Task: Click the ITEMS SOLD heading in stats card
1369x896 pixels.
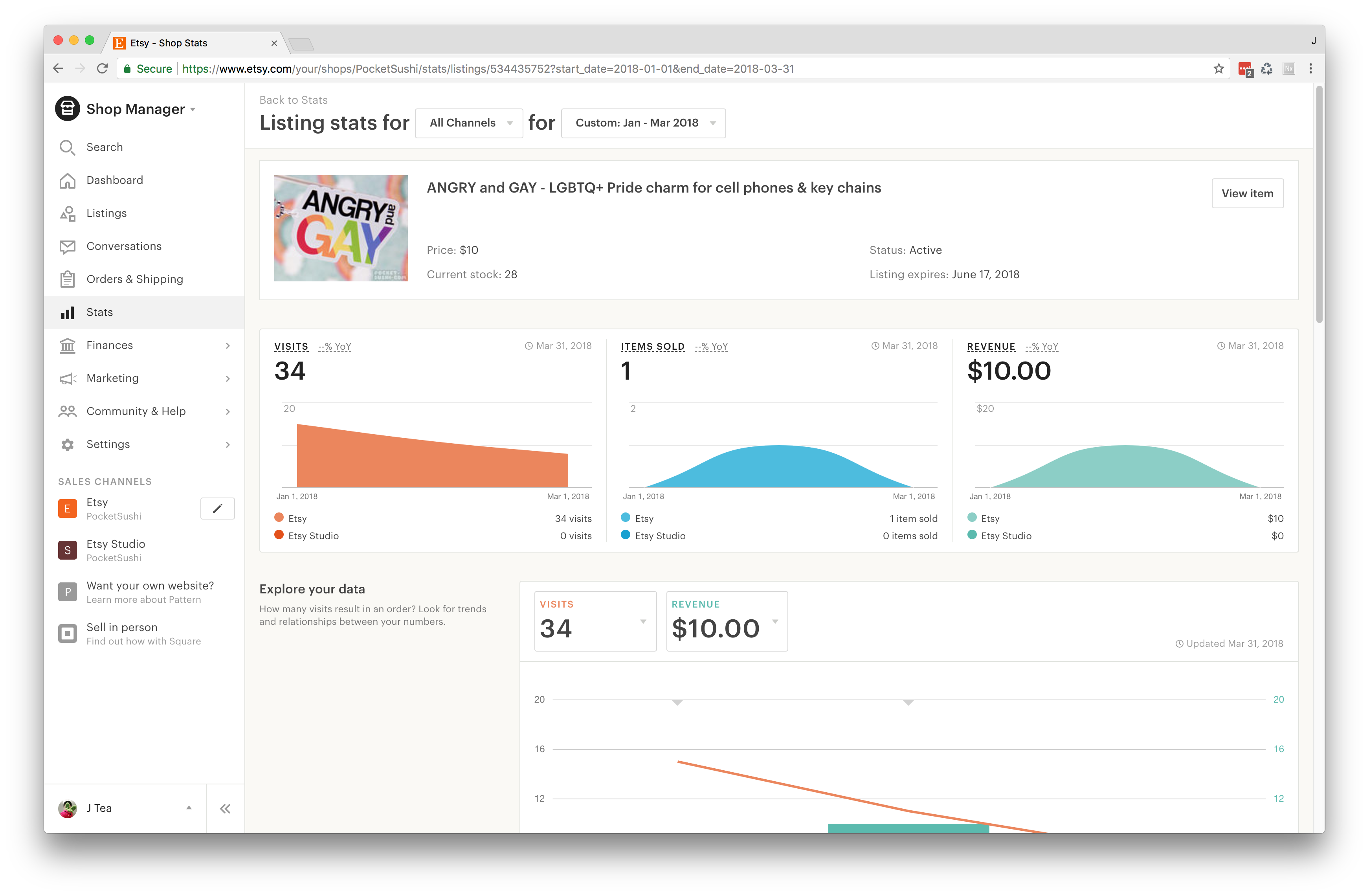Action: [x=653, y=347]
